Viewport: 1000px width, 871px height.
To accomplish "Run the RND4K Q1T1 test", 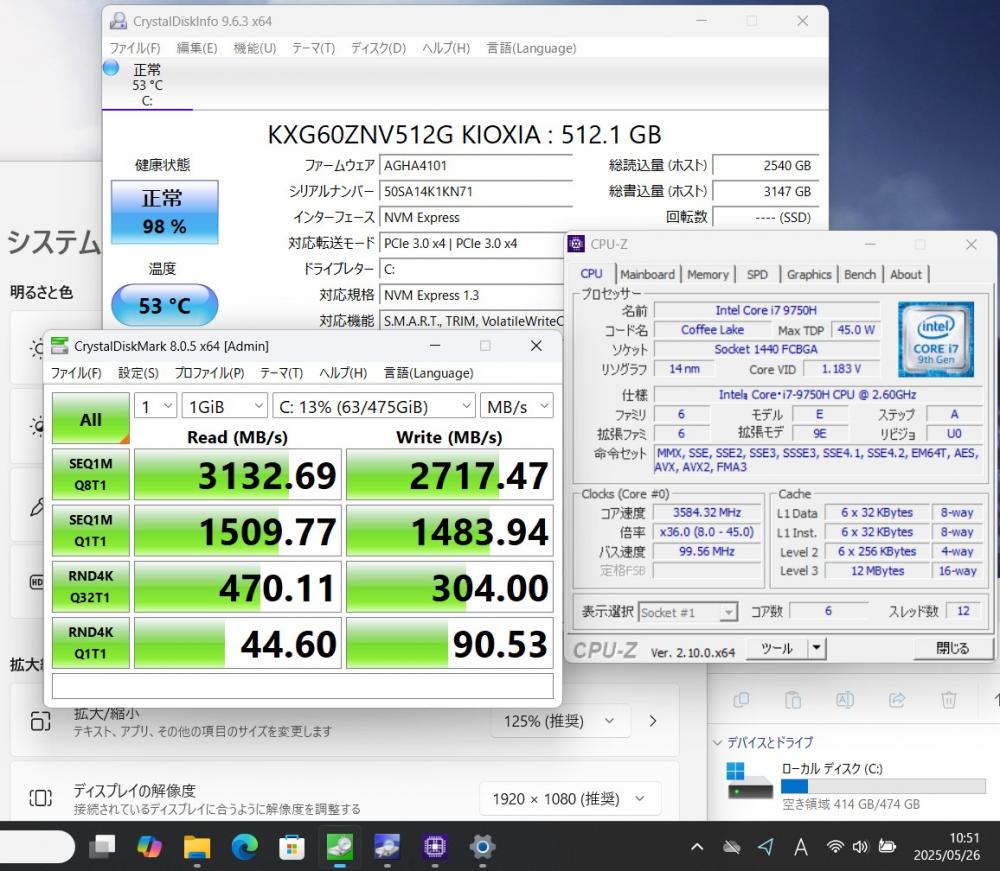I will click(91, 643).
